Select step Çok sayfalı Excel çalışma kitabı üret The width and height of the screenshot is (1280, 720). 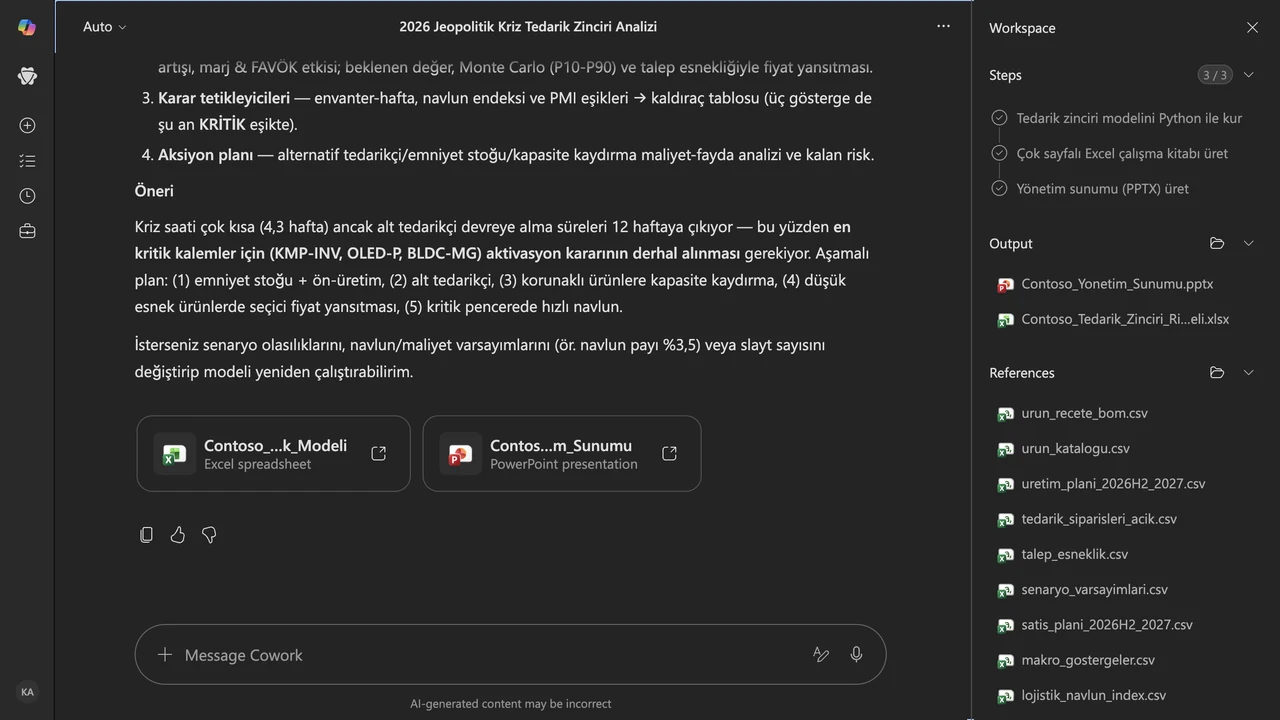pos(1121,153)
